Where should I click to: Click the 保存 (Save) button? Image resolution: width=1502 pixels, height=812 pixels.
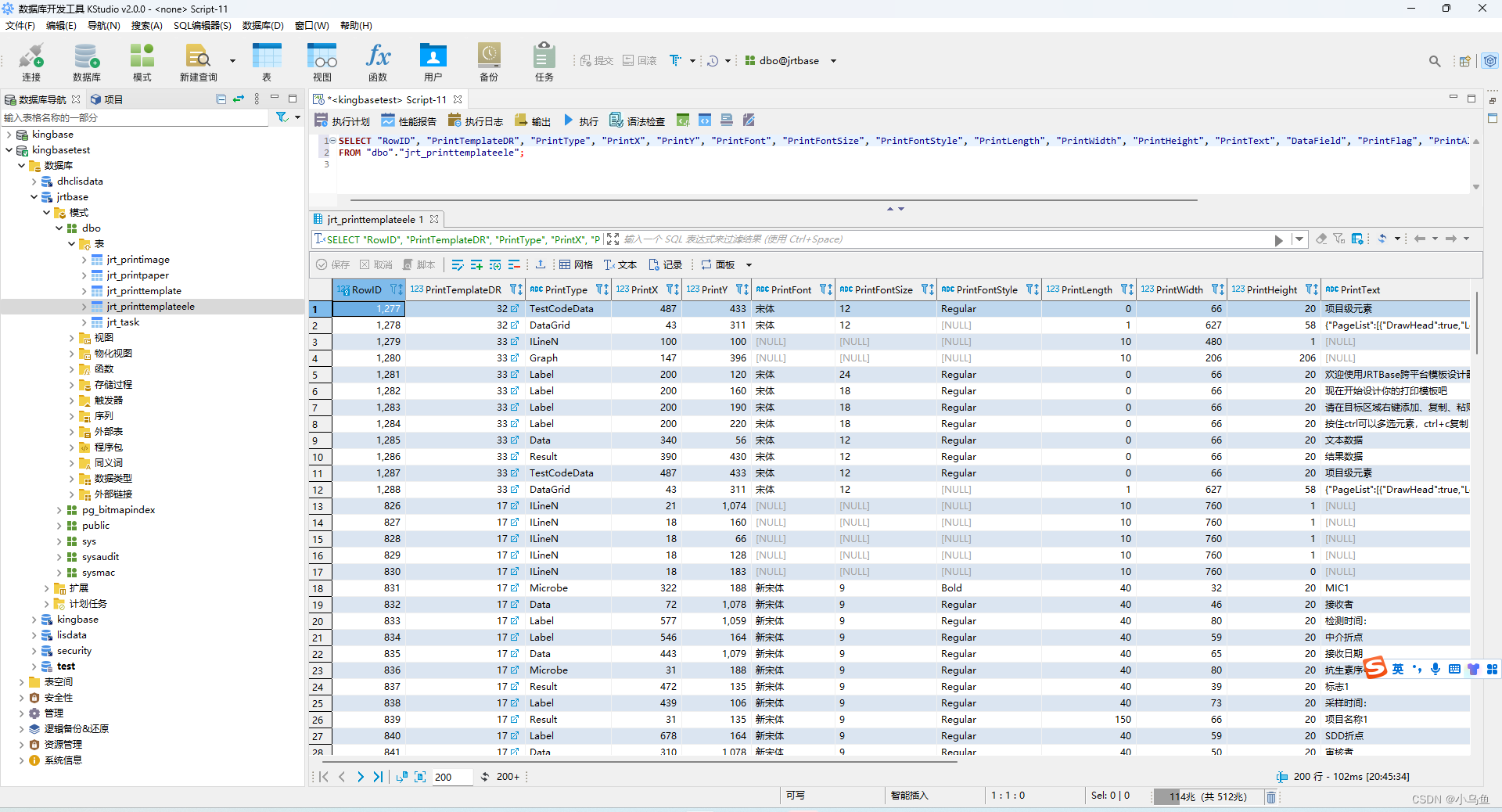point(333,264)
